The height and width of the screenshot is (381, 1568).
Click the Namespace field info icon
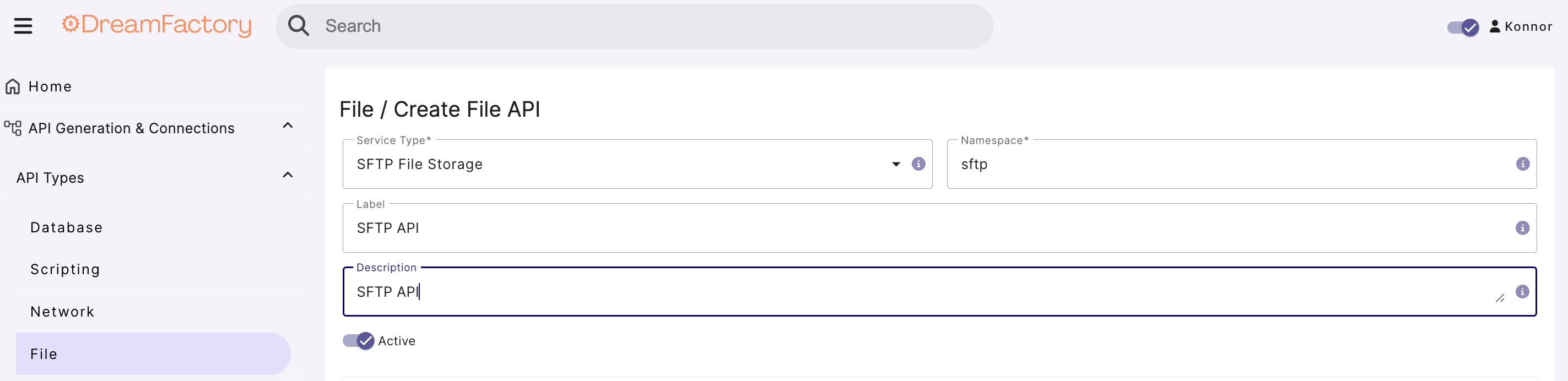(x=1523, y=164)
